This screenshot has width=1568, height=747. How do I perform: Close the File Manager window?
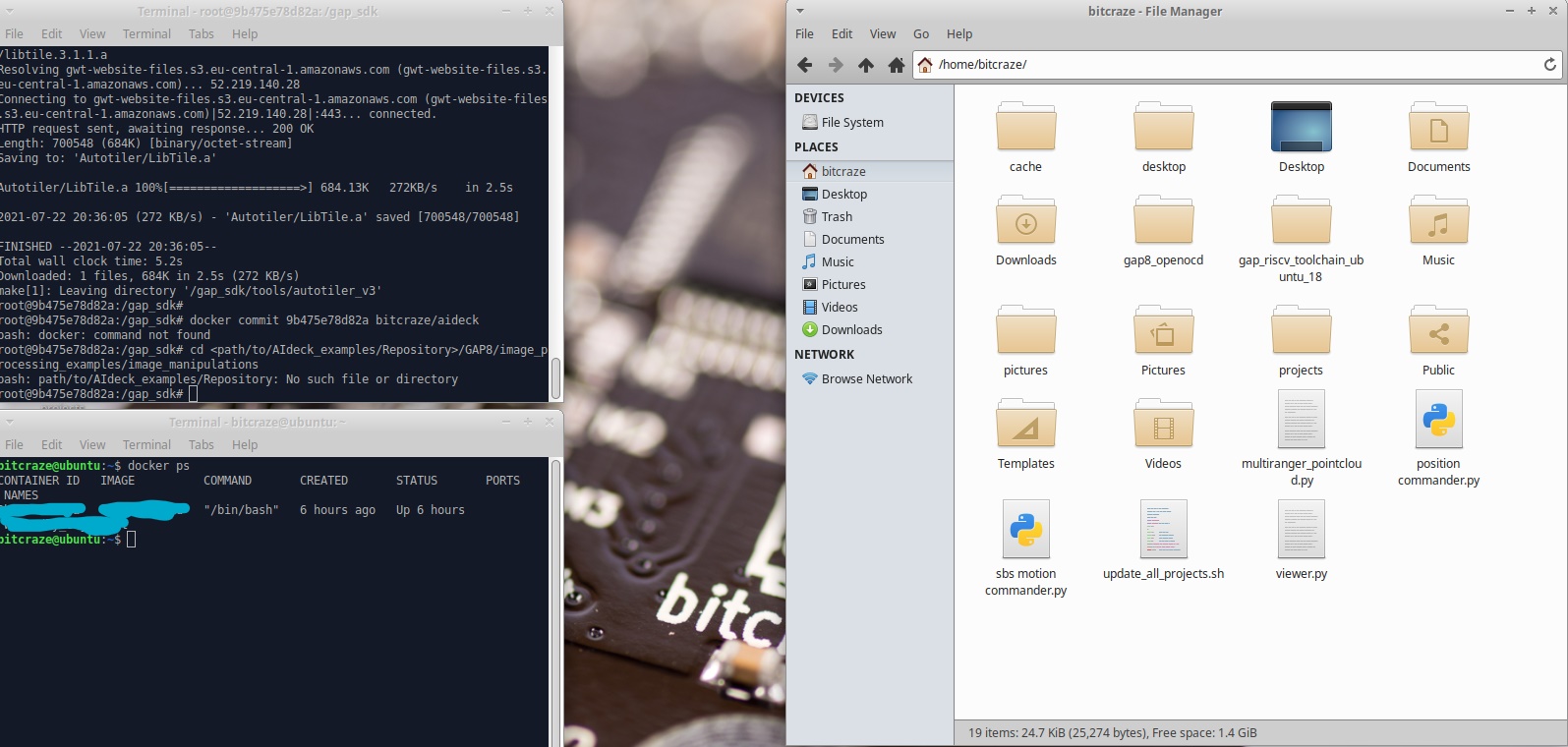coord(1551,11)
